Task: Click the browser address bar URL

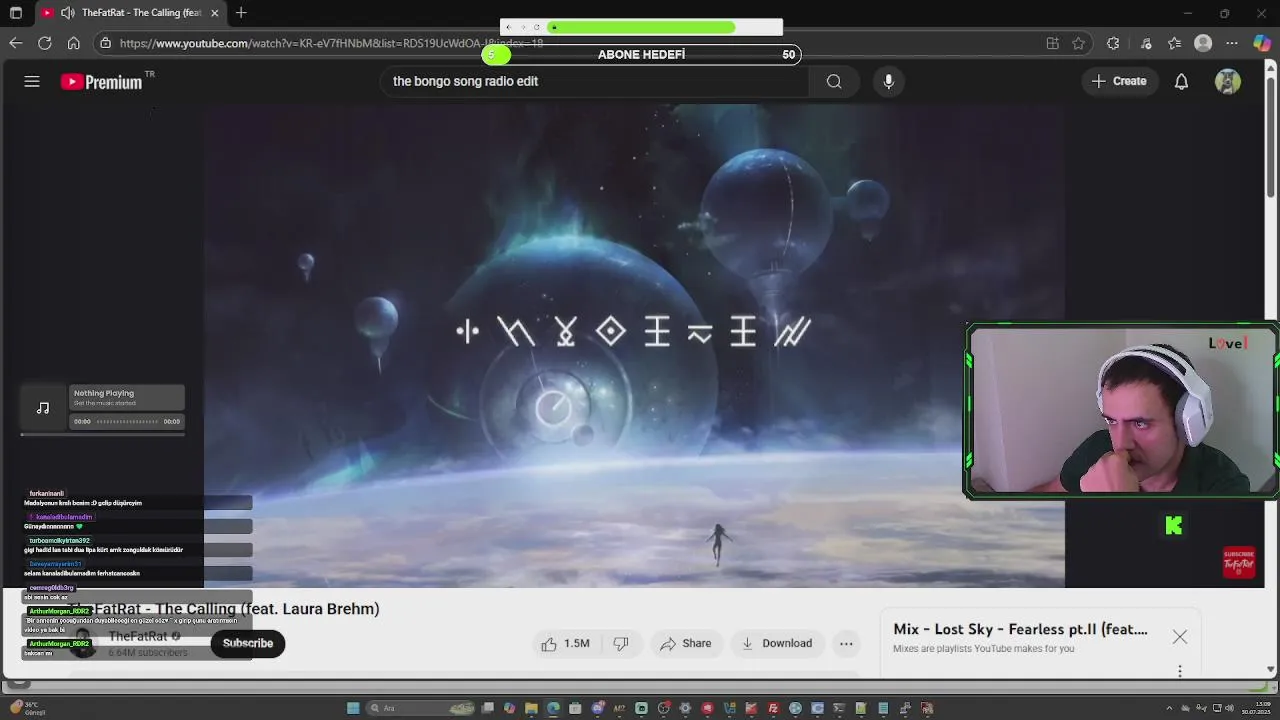Action: click(x=331, y=43)
